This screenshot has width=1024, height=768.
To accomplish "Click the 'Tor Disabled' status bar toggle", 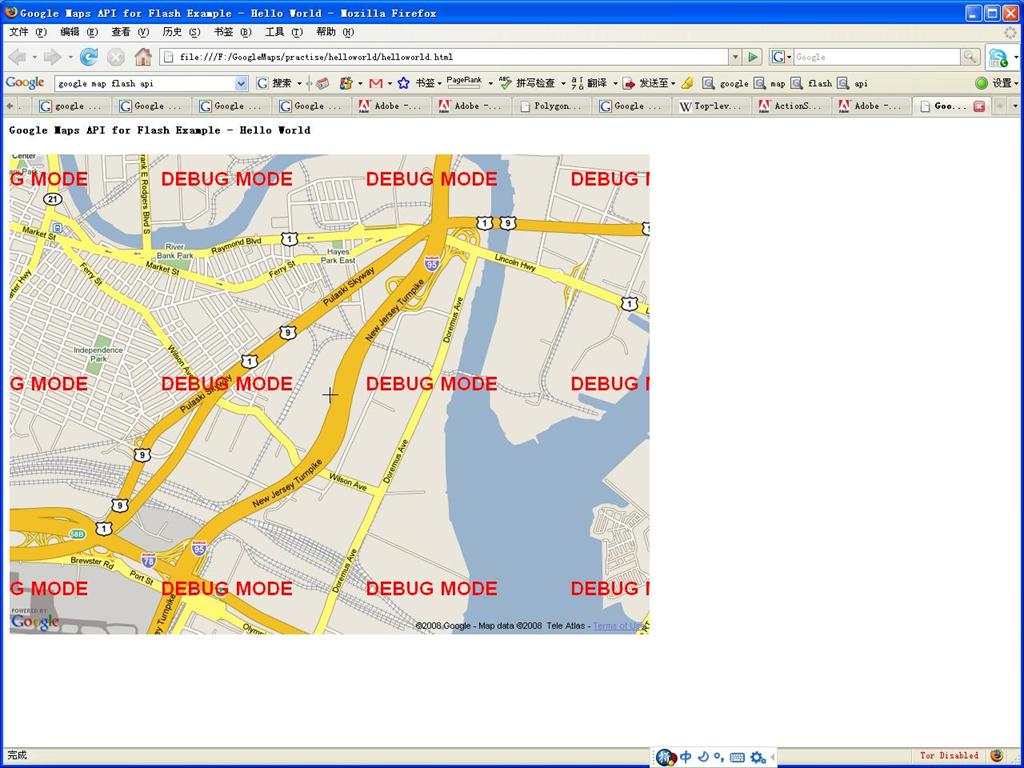I will coord(949,756).
